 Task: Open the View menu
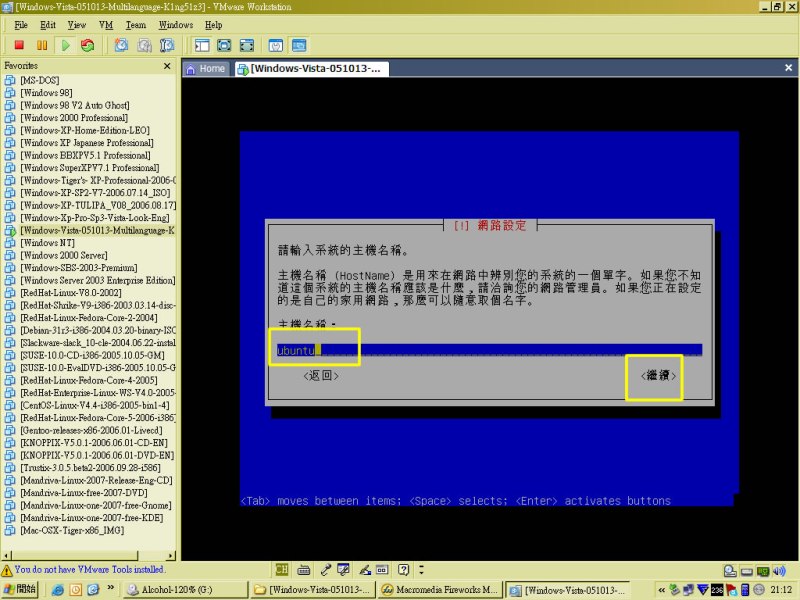[x=77, y=25]
